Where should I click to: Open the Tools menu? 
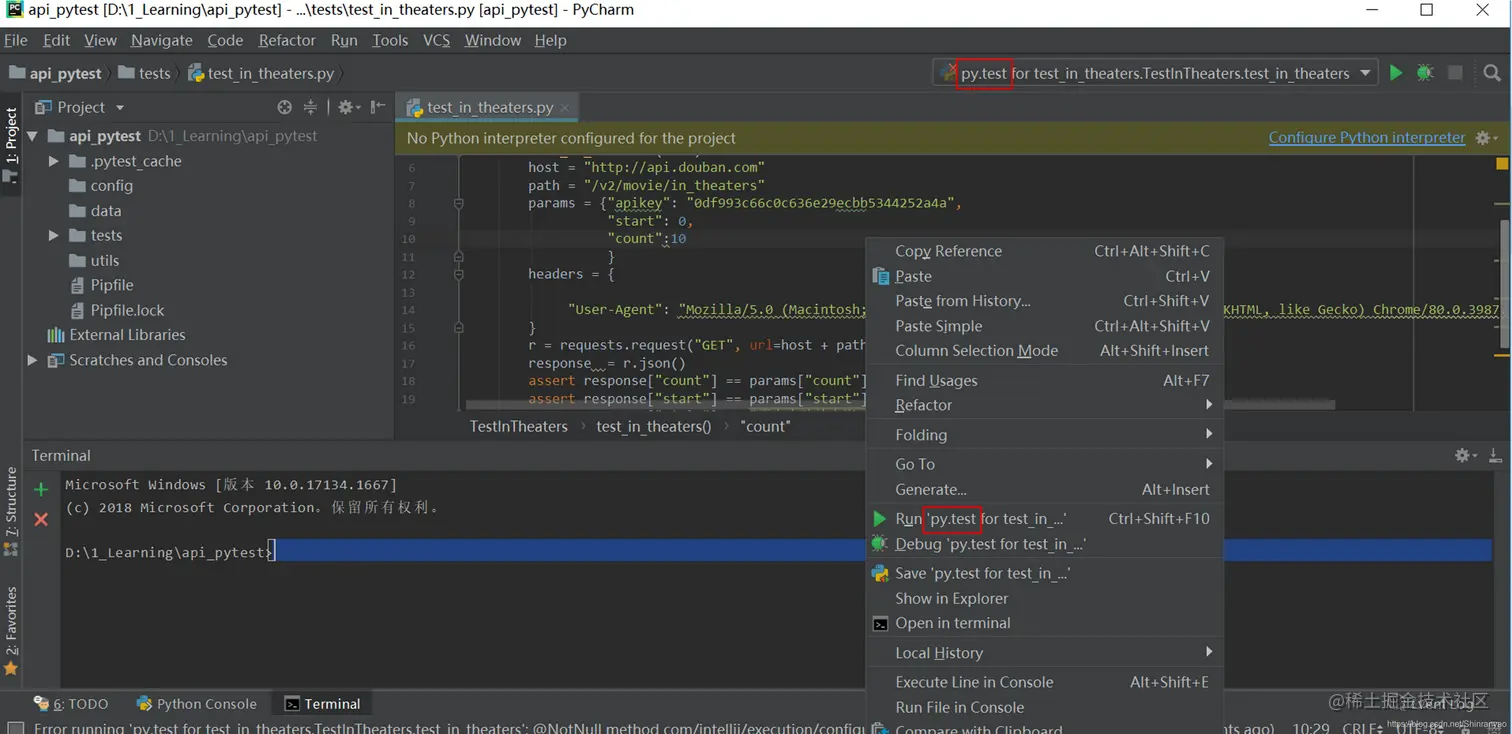(390, 40)
